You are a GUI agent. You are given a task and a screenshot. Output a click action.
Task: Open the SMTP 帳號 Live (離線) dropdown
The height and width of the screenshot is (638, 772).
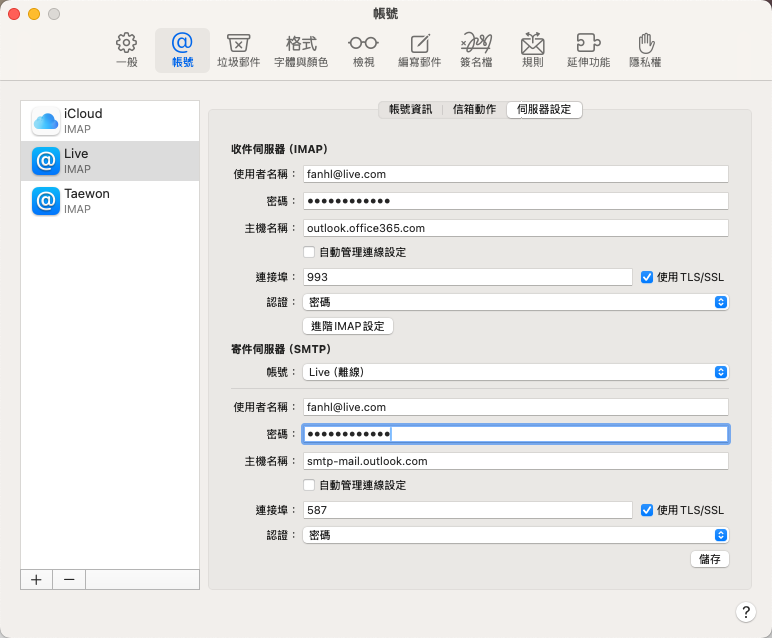pyautogui.click(x=515, y=372)
